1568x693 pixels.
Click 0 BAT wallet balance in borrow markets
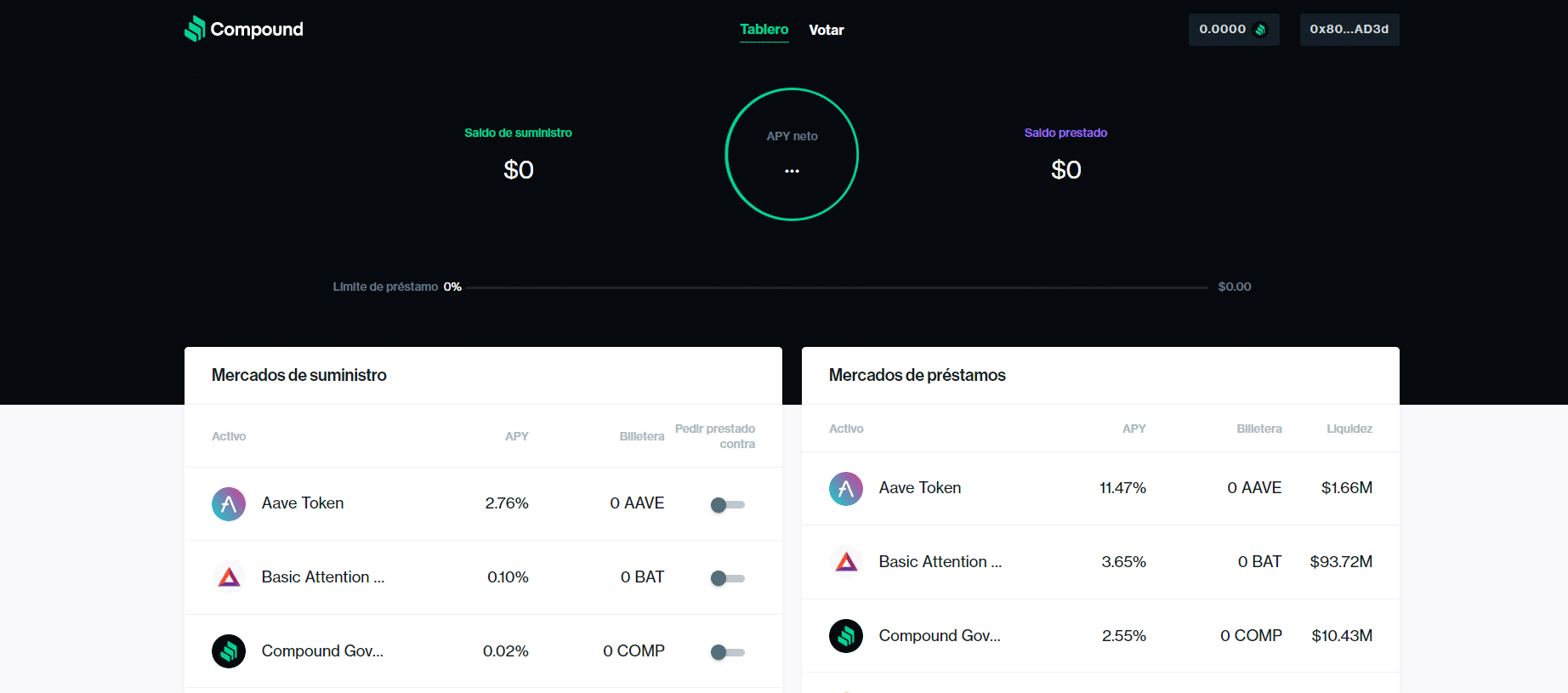click(x=1259, y=562)
